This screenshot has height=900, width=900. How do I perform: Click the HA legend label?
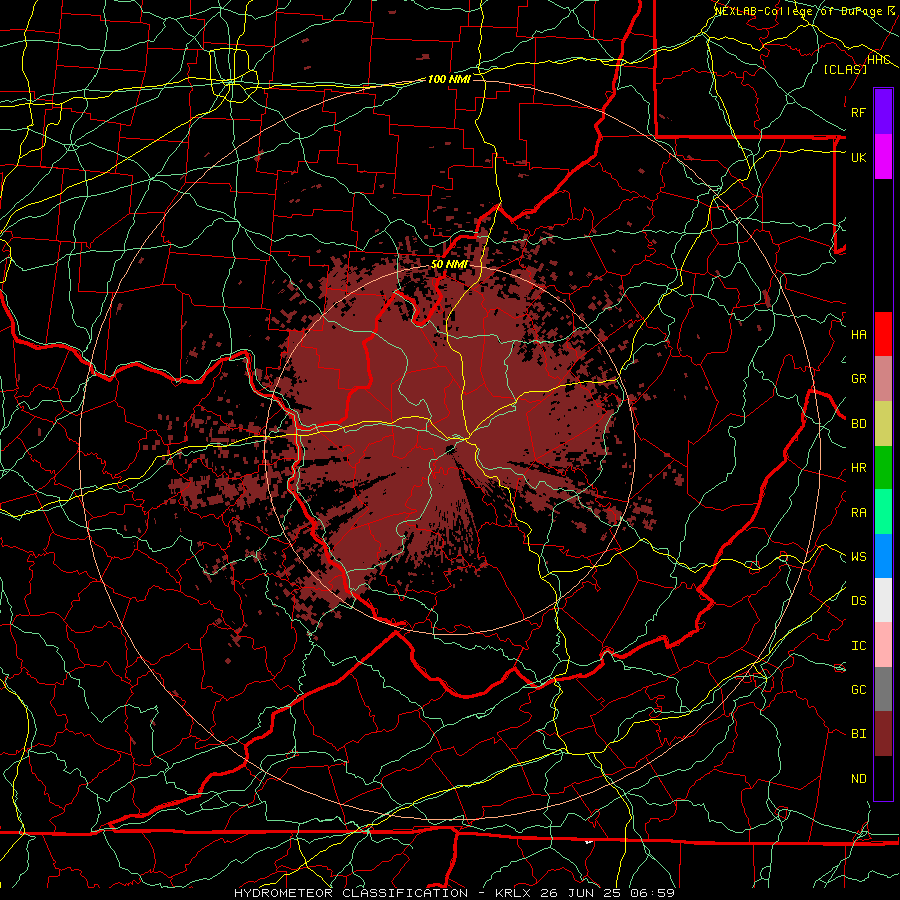[858, 334]
